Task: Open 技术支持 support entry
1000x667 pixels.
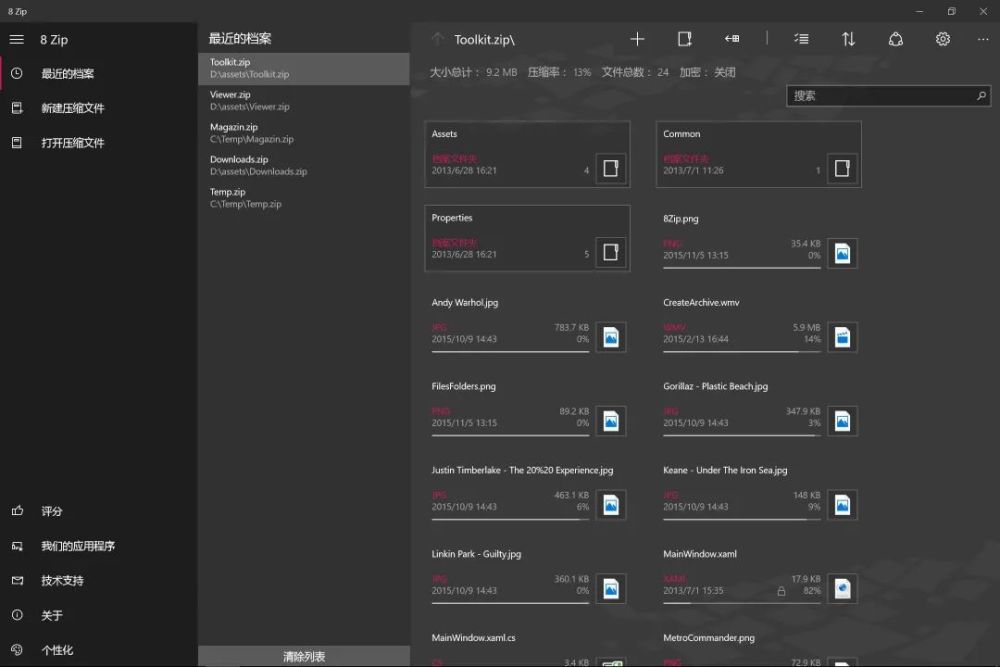Action: pos(99,580)
